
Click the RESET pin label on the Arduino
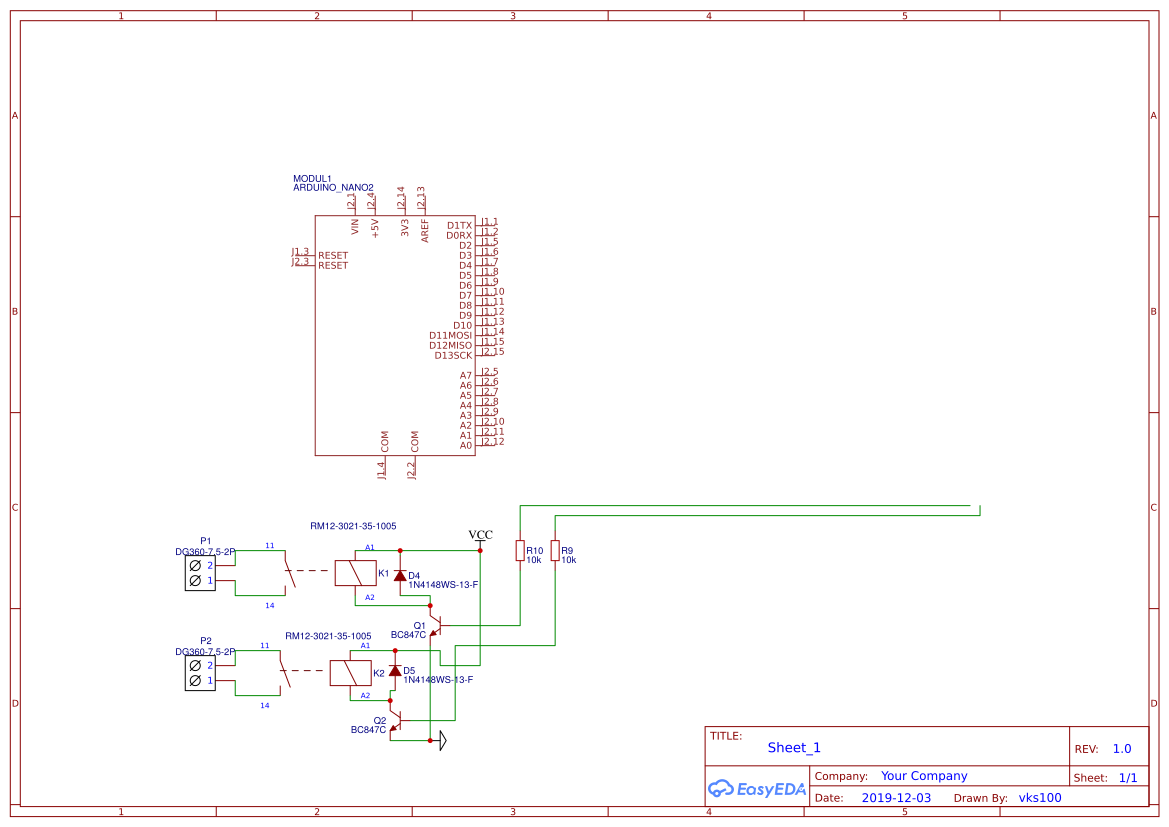332,256
